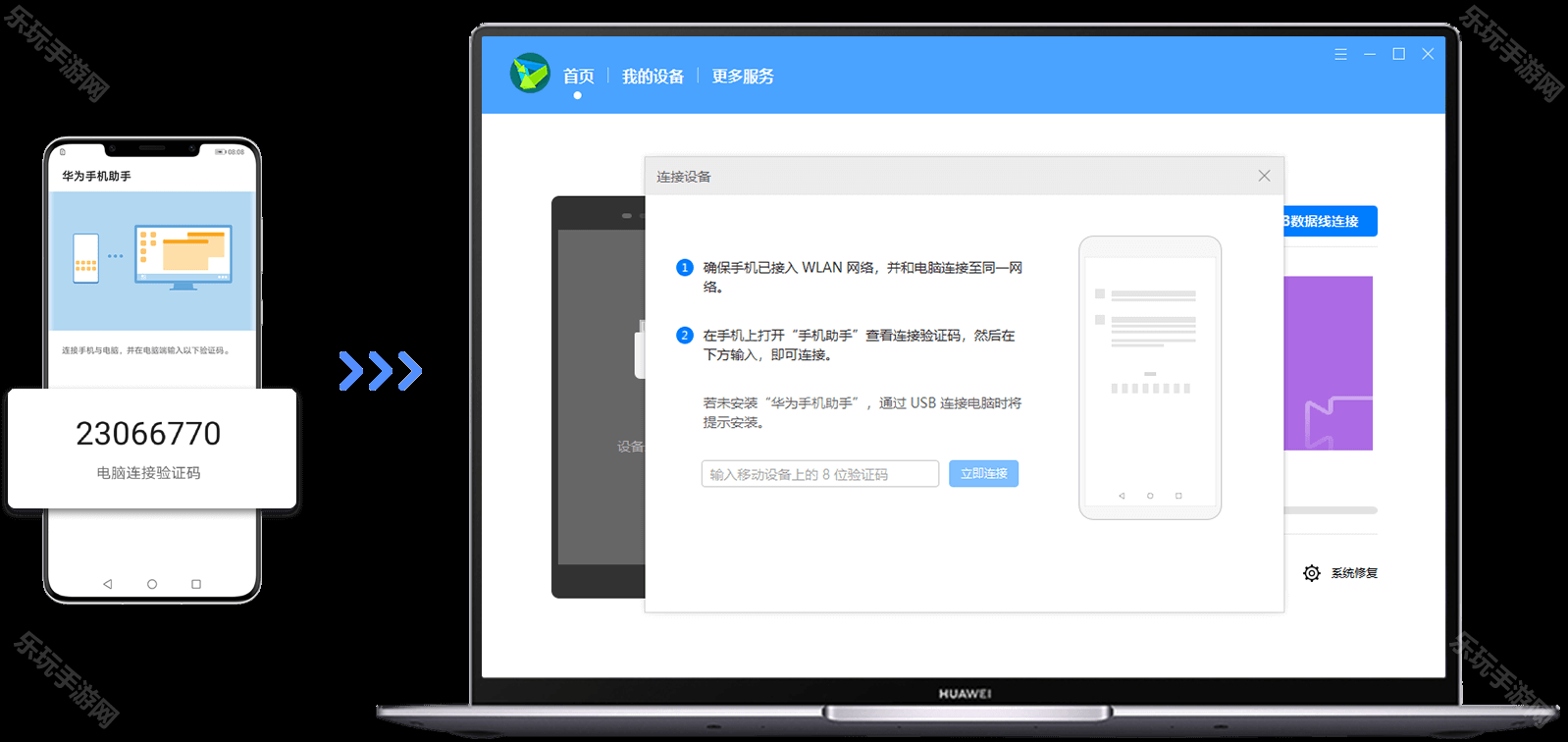Tap the home circle on the phone
Image resolution: width=1568 pixels, height=742 pixels.
152,584
